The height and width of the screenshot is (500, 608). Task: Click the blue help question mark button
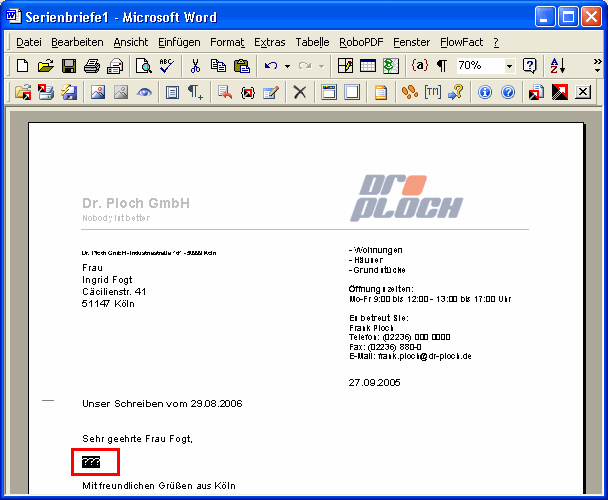[x=507, y=92]
